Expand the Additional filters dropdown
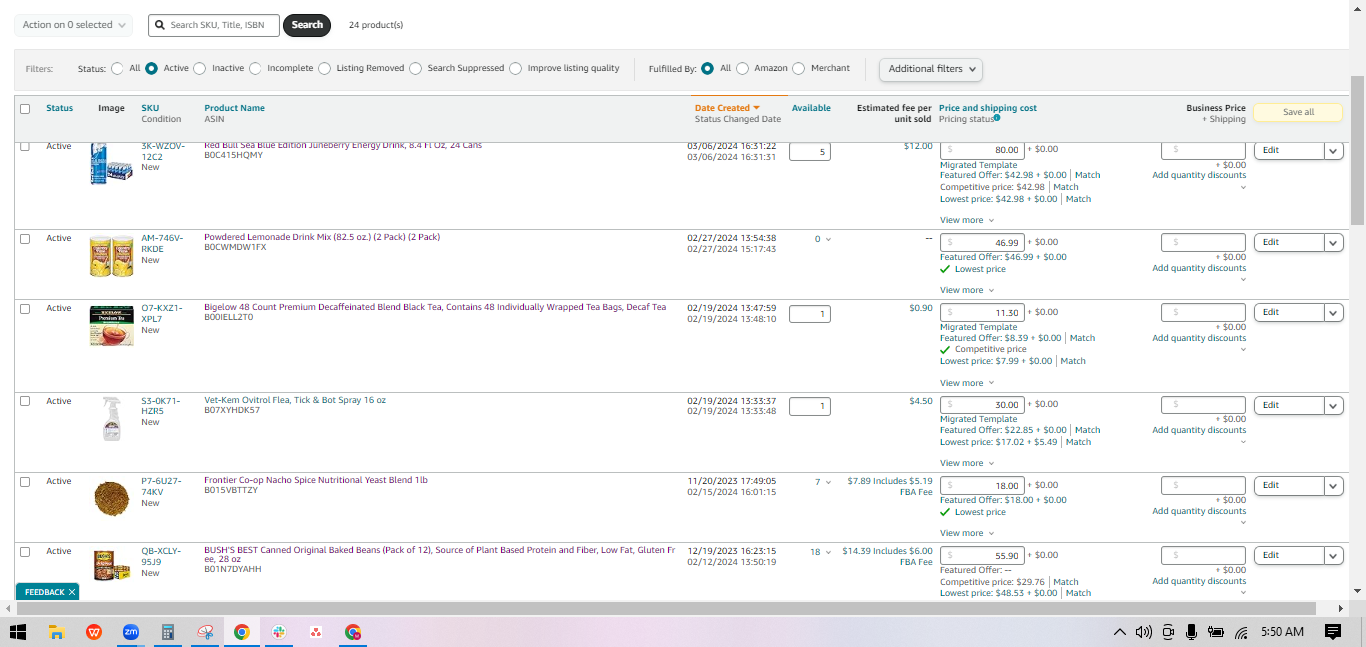 (931, 69)
